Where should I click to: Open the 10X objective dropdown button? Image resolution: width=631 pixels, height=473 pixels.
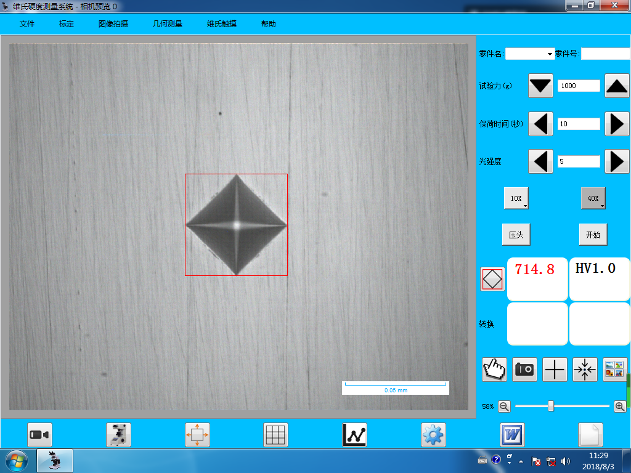pyautogui.click(x=516, y=199)
